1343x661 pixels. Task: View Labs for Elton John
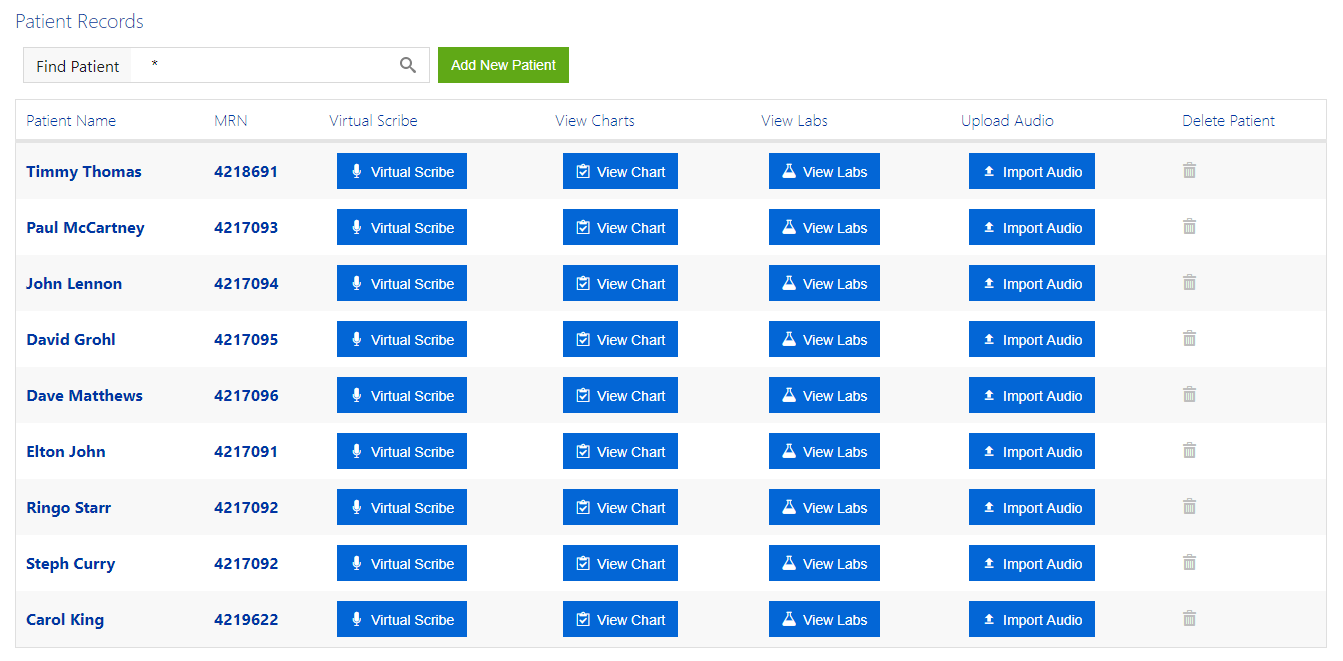(x=824, y=451)
